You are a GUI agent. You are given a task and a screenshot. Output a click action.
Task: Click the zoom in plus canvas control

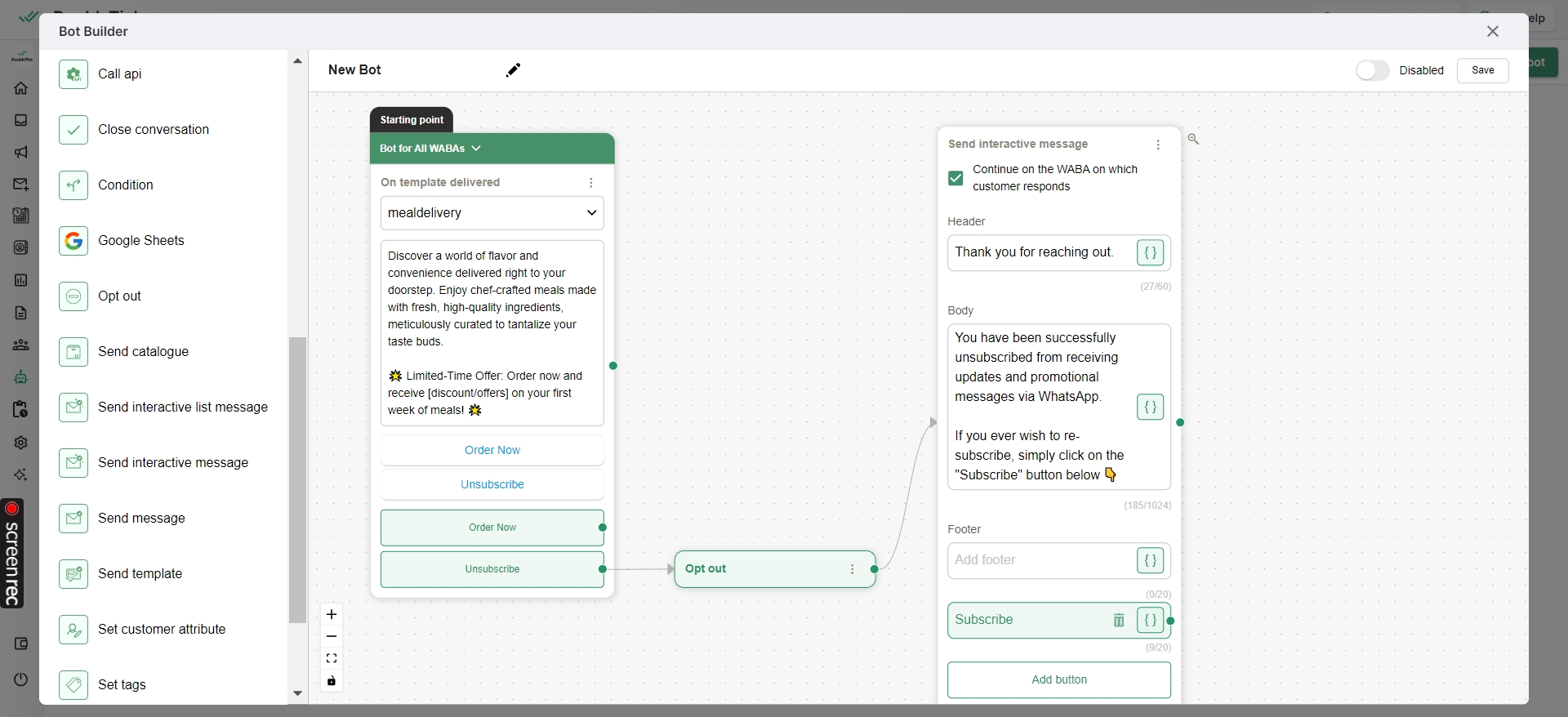[332, 614]
